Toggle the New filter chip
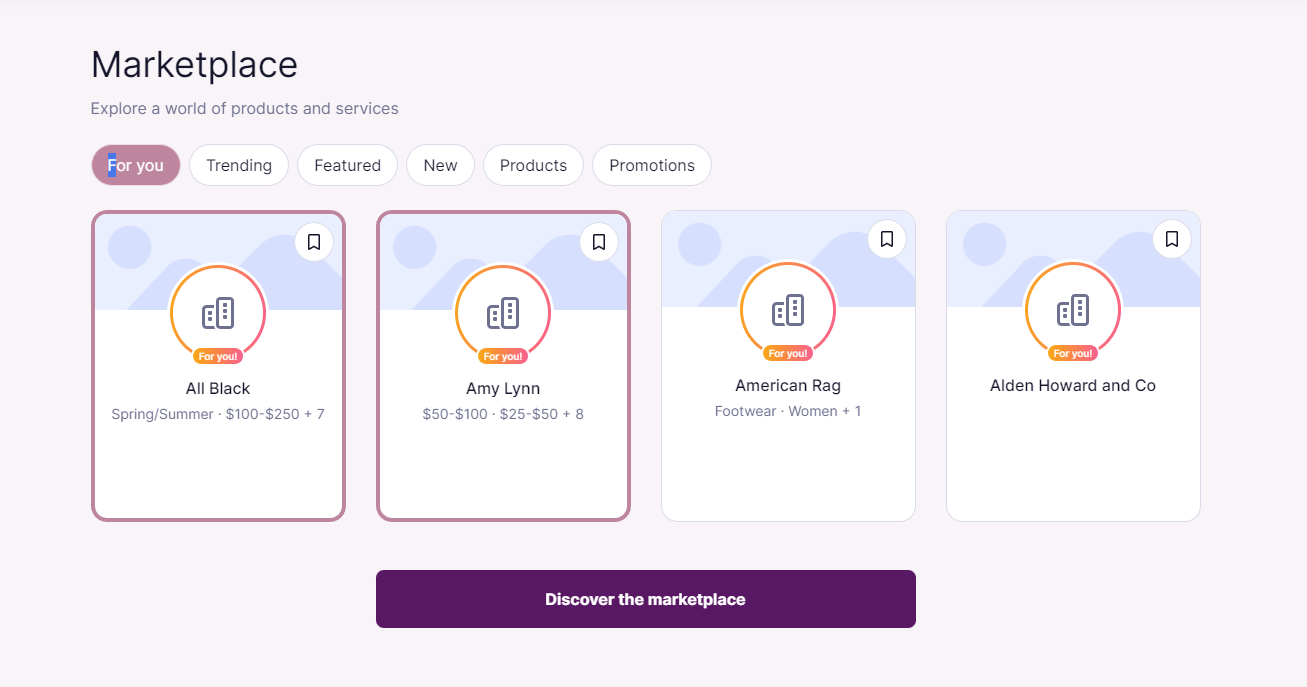Image resolution: width=1307 pixels, height=687 pixels. point(440,165)
